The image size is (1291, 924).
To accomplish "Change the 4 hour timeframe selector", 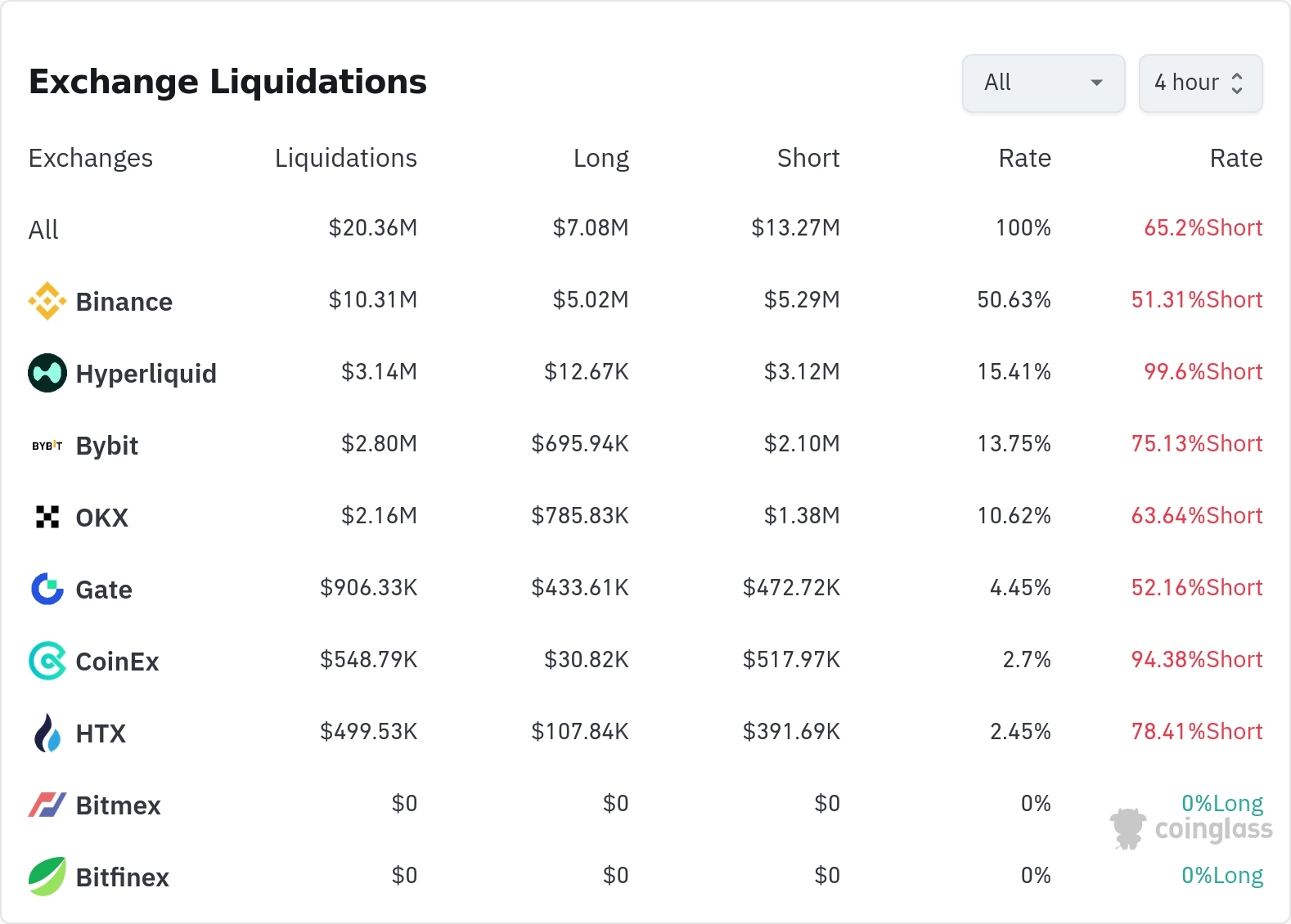I will click(x=1199, y=83).
